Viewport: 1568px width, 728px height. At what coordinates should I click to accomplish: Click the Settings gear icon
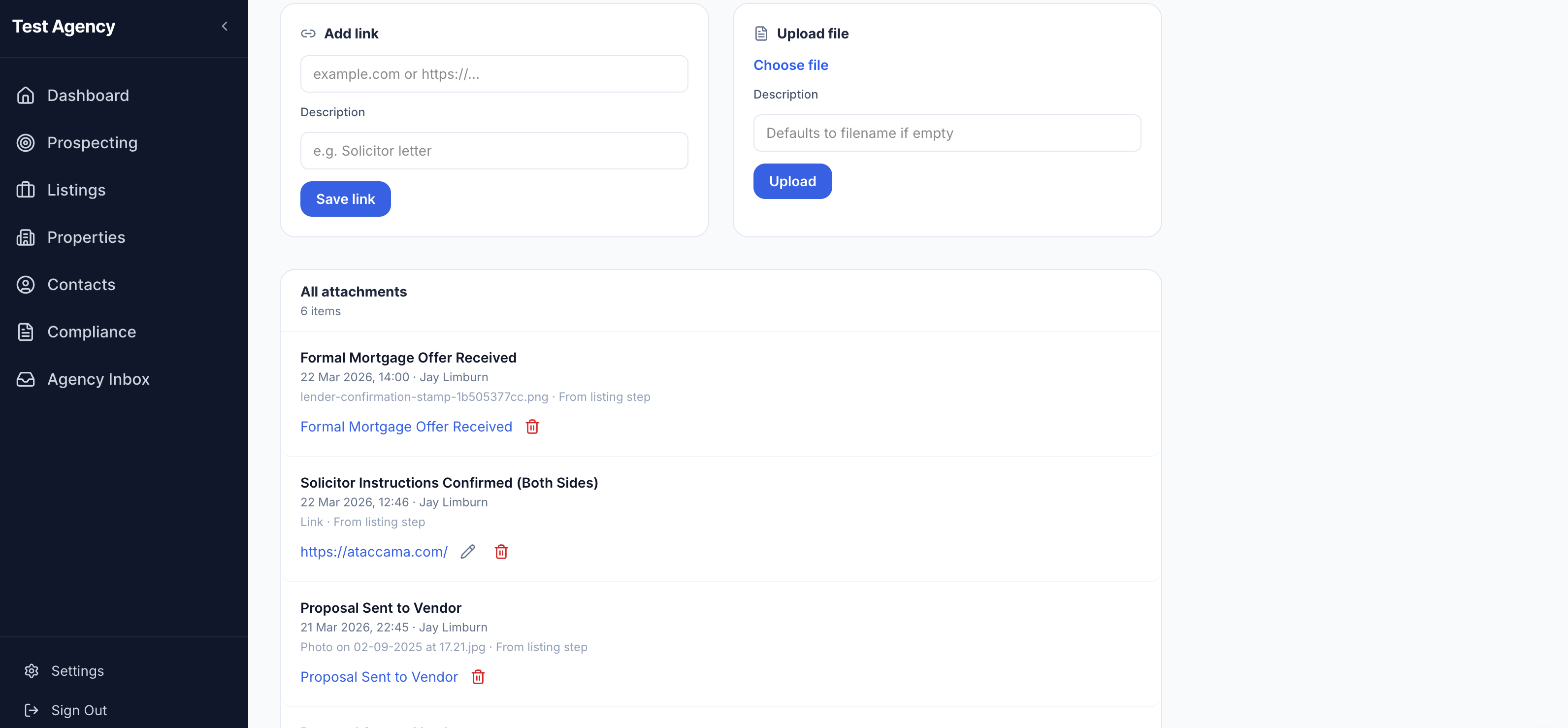tap(32, 671)
